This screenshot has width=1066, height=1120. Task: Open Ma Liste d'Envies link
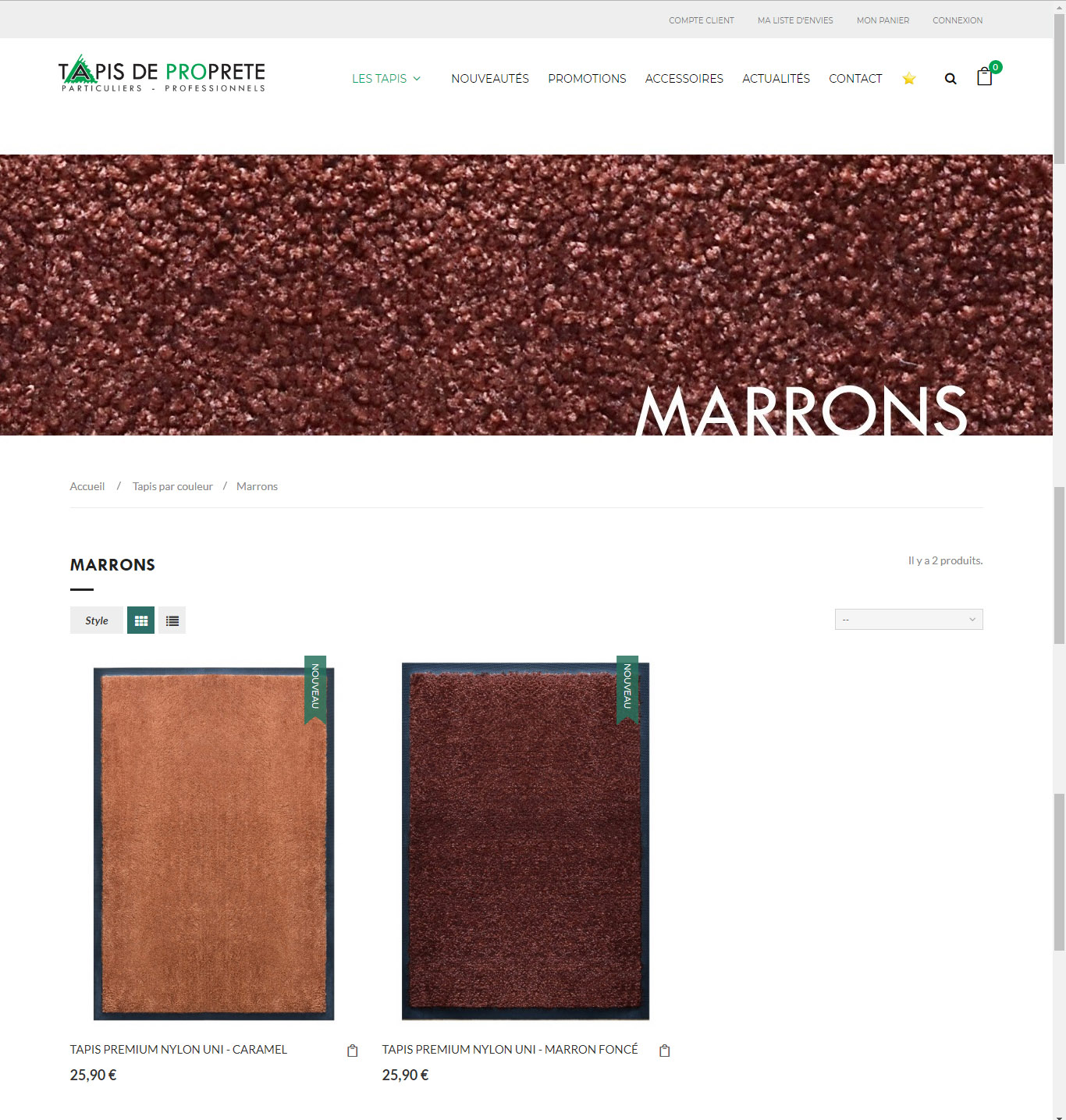coord(795,20)
